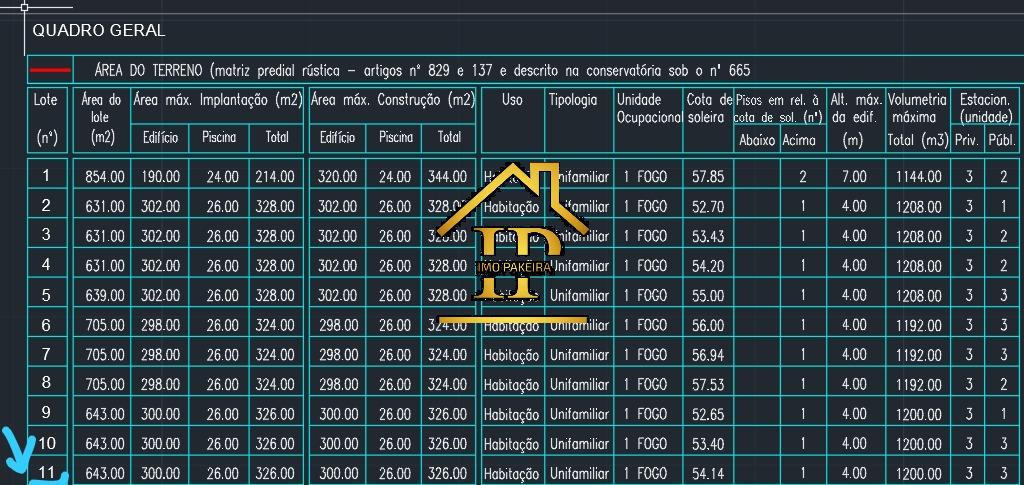Click the 1144.00 volumetria value
1024x485 pixels.
918,177
